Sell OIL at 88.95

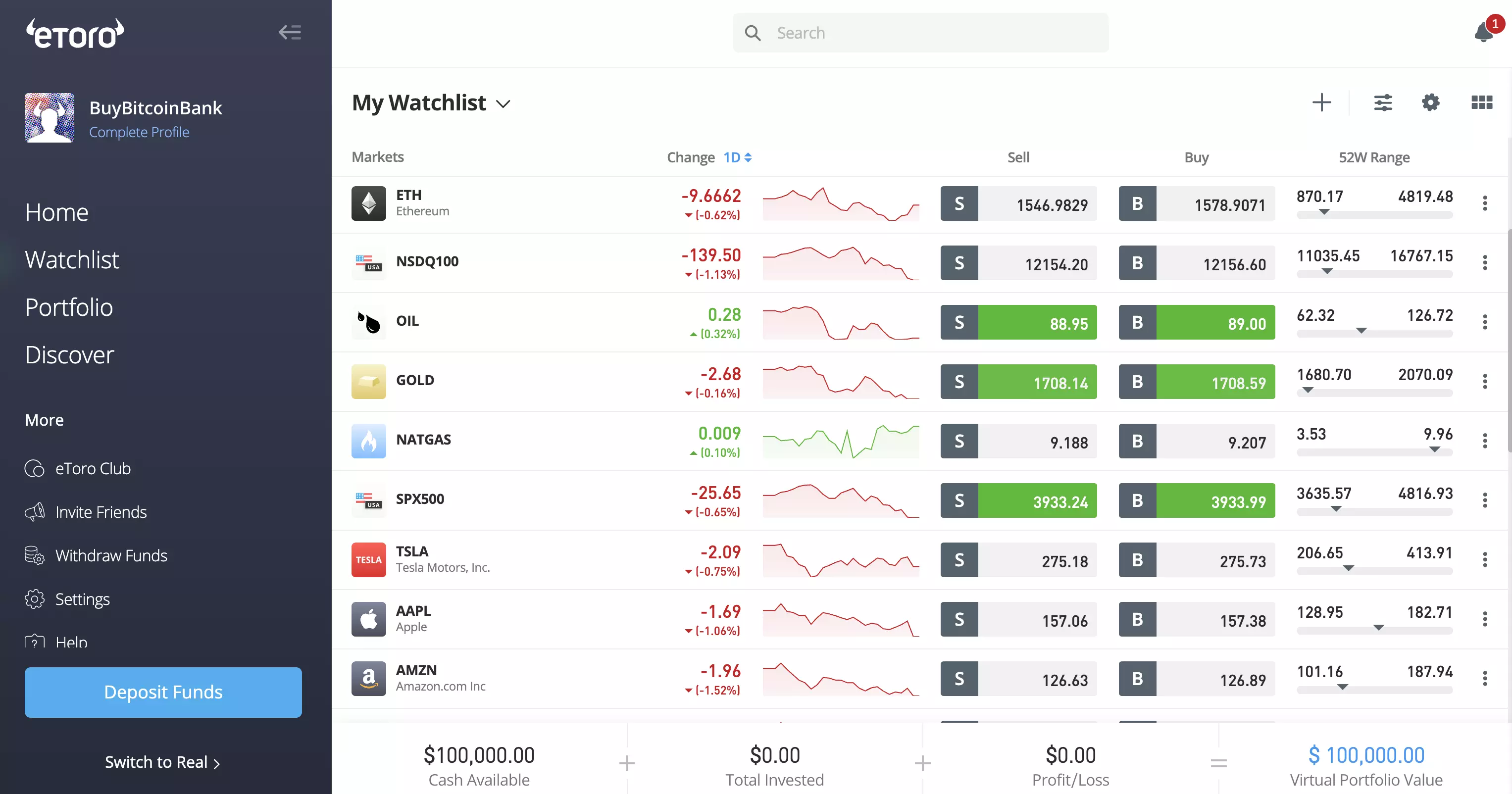(x=1018, y=322)
